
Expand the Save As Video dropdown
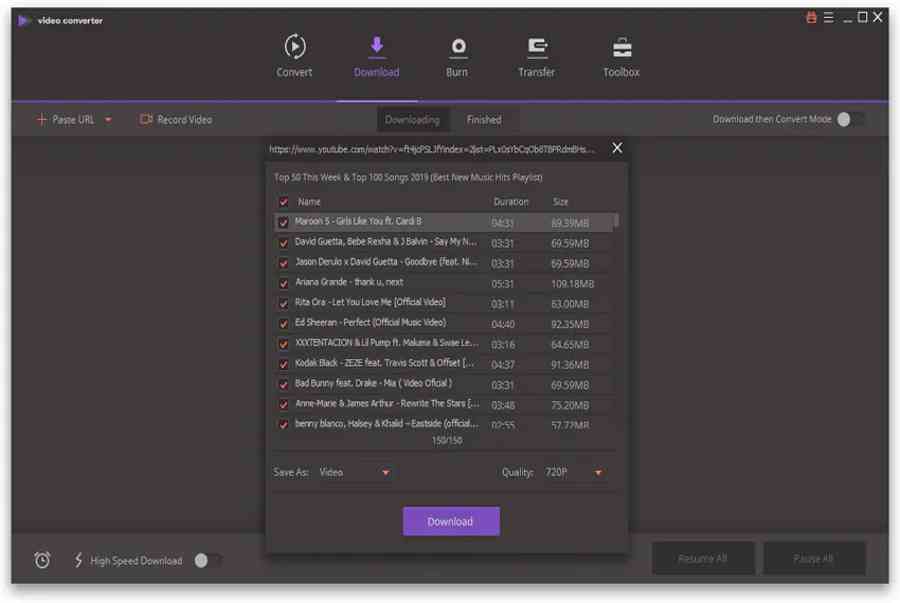click(385, 472)
